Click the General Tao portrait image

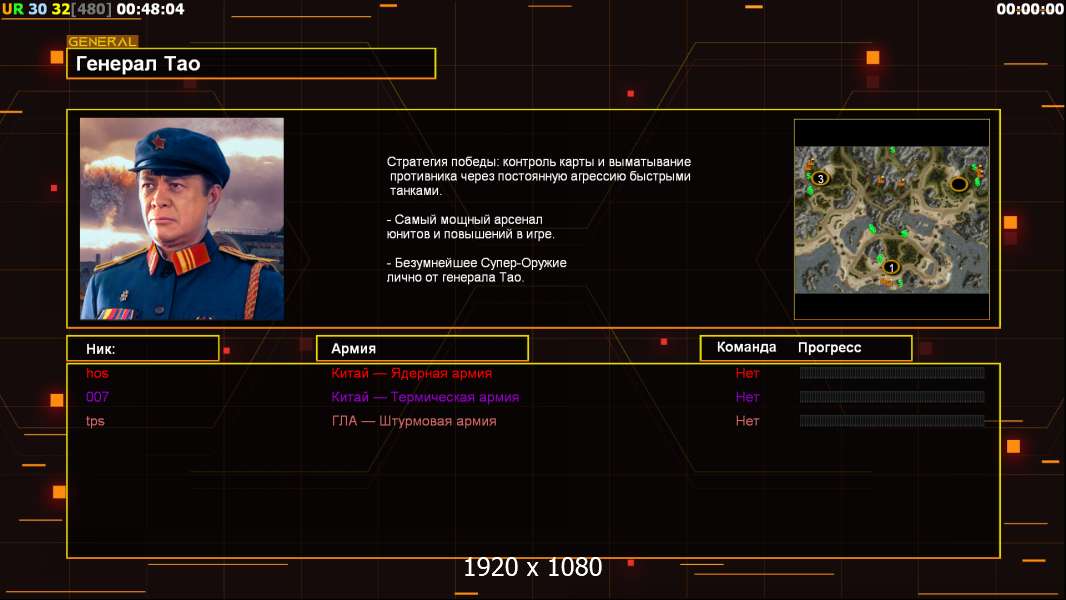[x=182, y=219]
